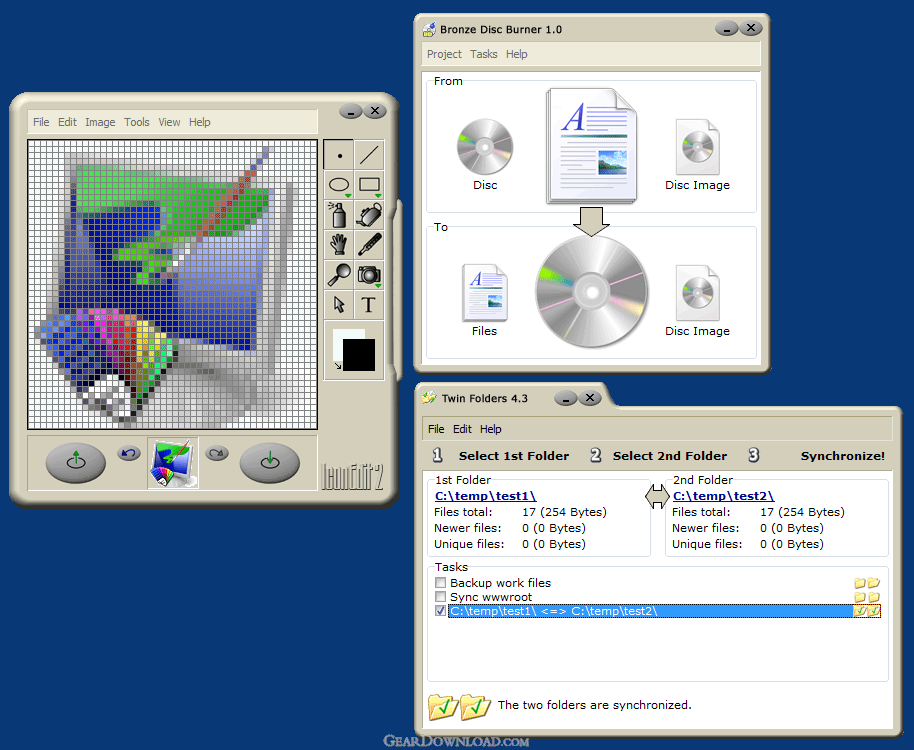
Task: Choose the large Files document source icon
Action: 591,146
